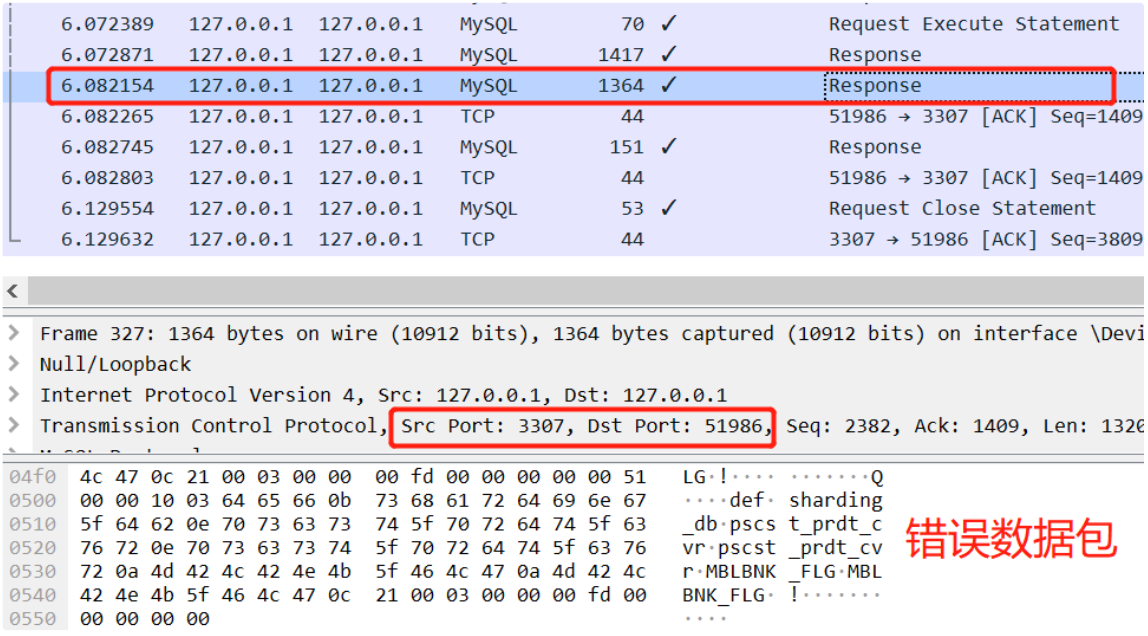This screenshot has width=1148, height=636.
Task: Click the "Request Close Statement" info cell
Action: 962,209
